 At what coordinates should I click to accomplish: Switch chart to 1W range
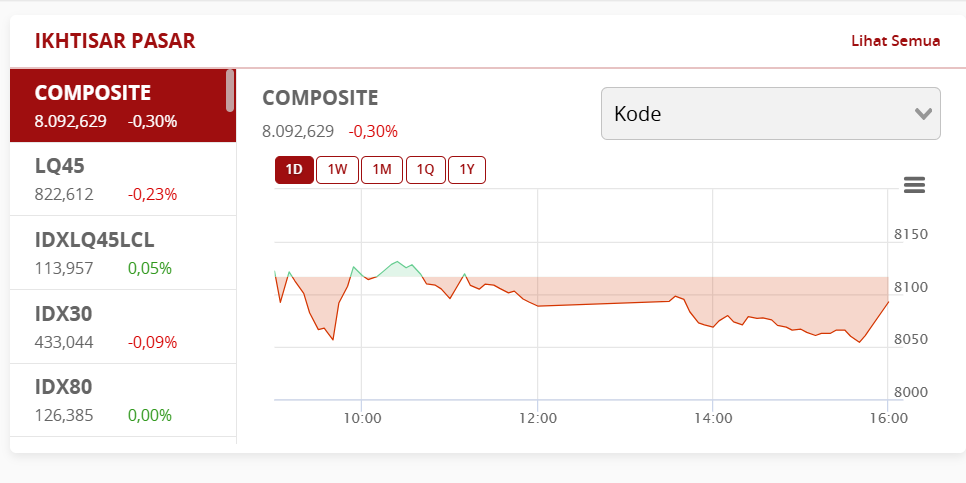pos(337,170)
